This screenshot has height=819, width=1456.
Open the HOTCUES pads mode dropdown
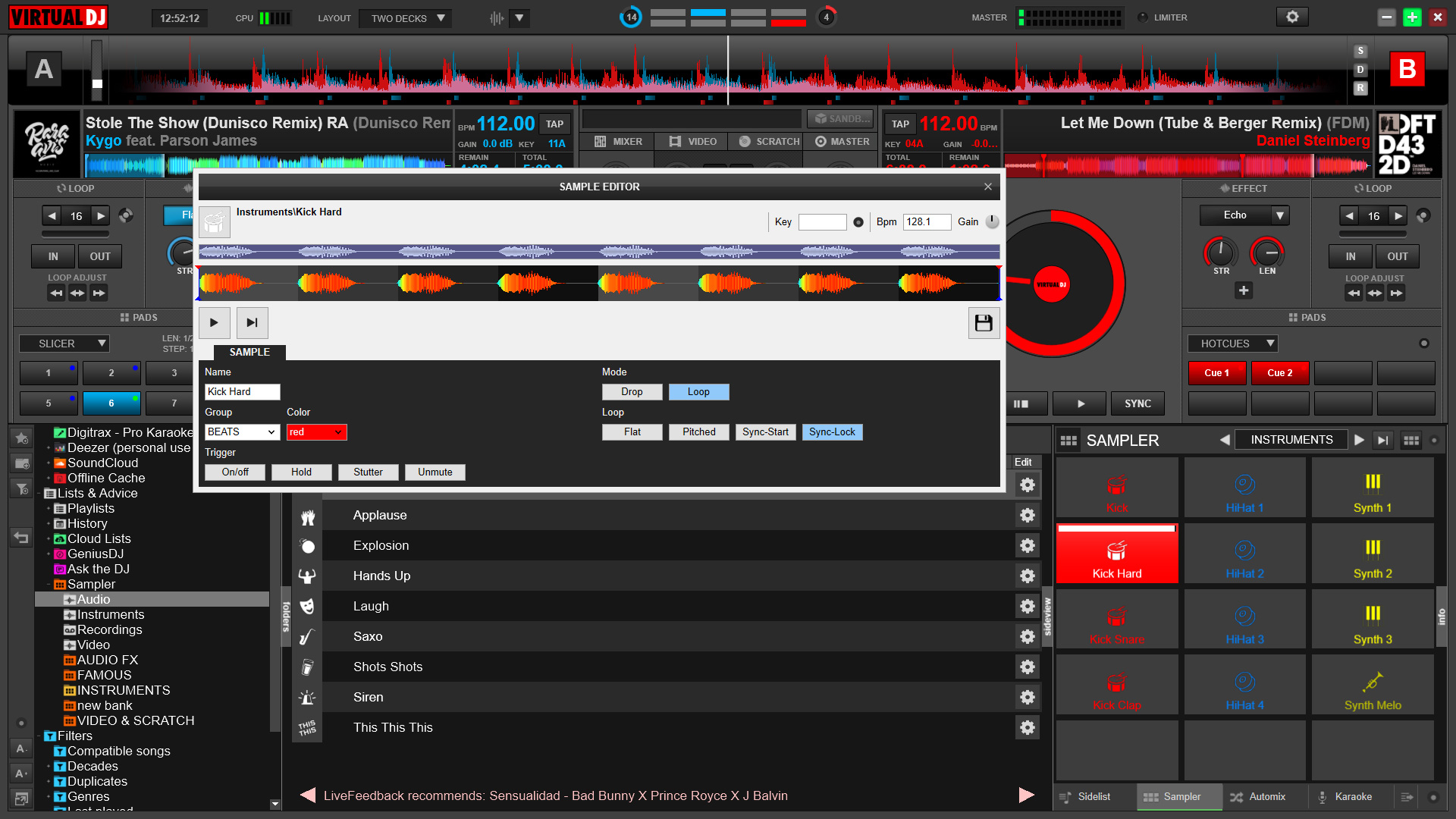coord(1232,344)
